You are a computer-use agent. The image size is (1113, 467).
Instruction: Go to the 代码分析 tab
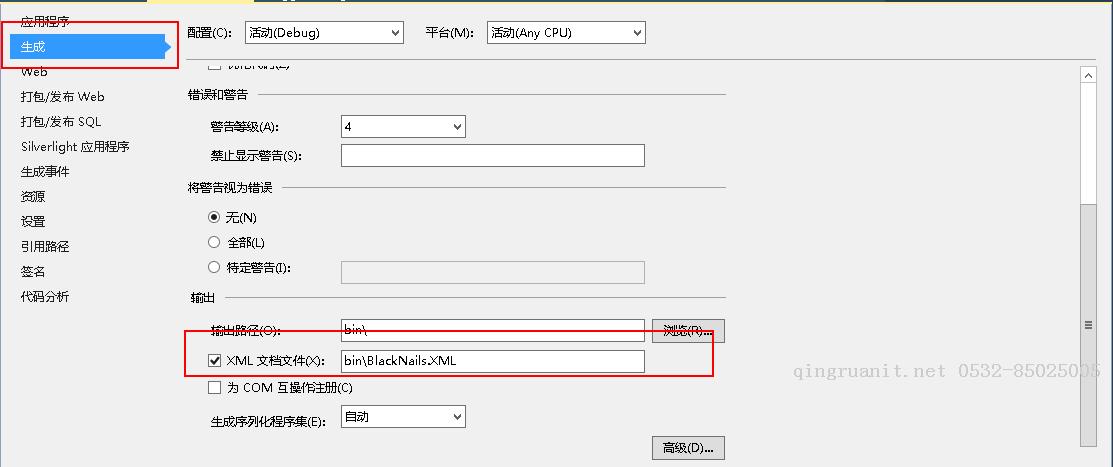pos(45,297)
